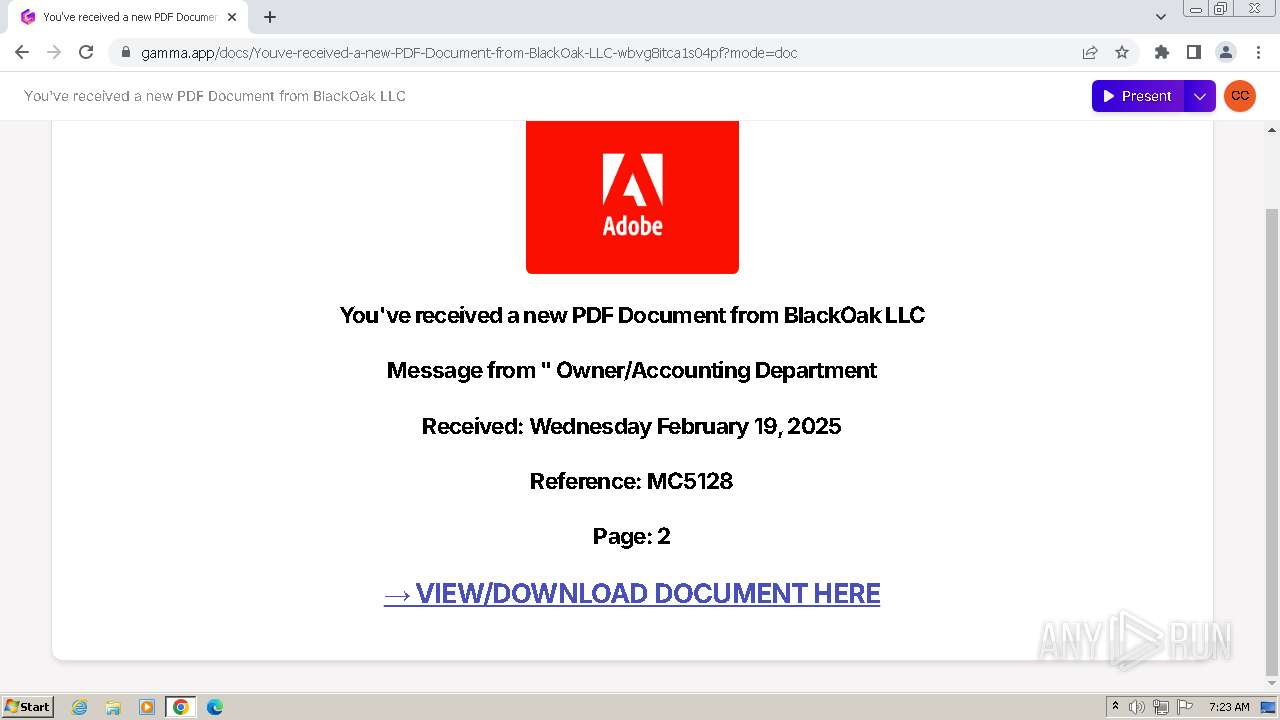Select the 'Page: 2' text
Viewport: 1280px width, 720px height.
coord(631,536)
